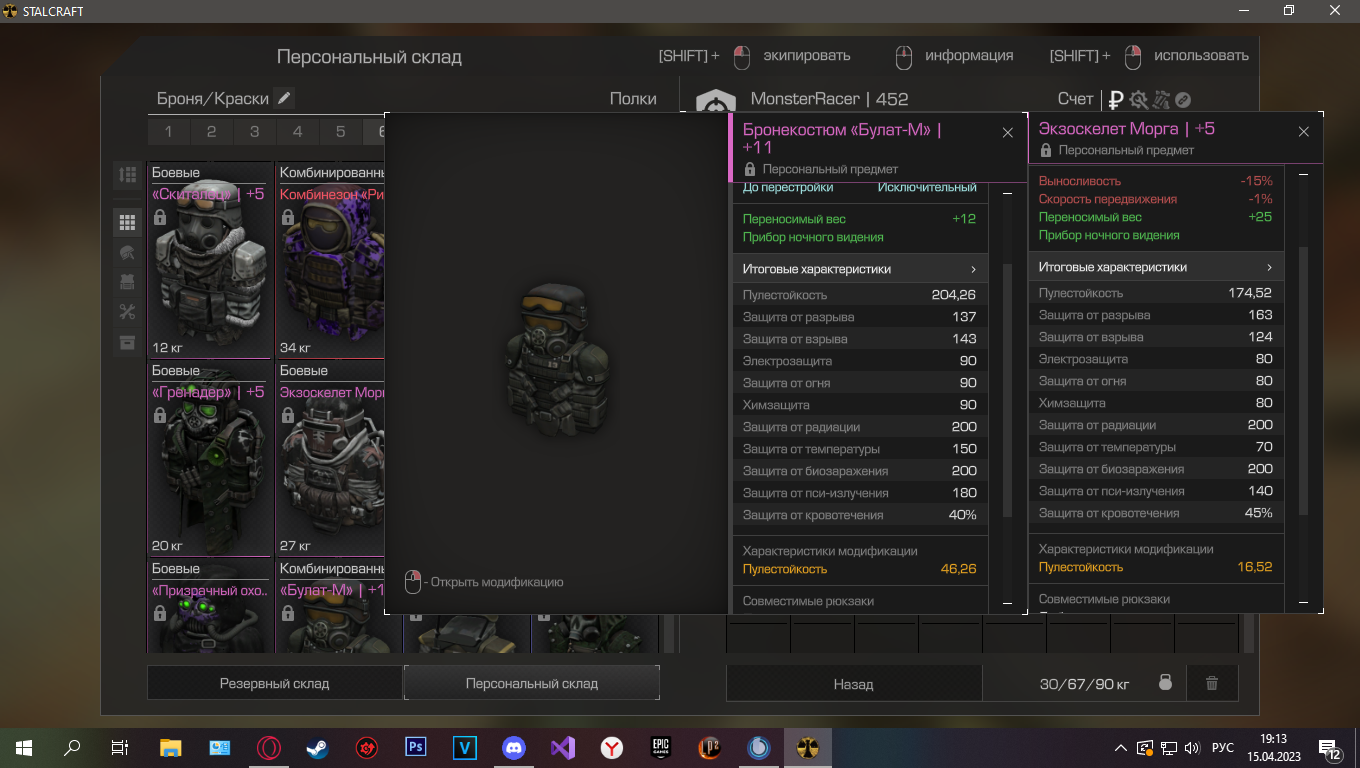Expand Итоговые характеристики in Булат-М panel

tap(860, 269)
